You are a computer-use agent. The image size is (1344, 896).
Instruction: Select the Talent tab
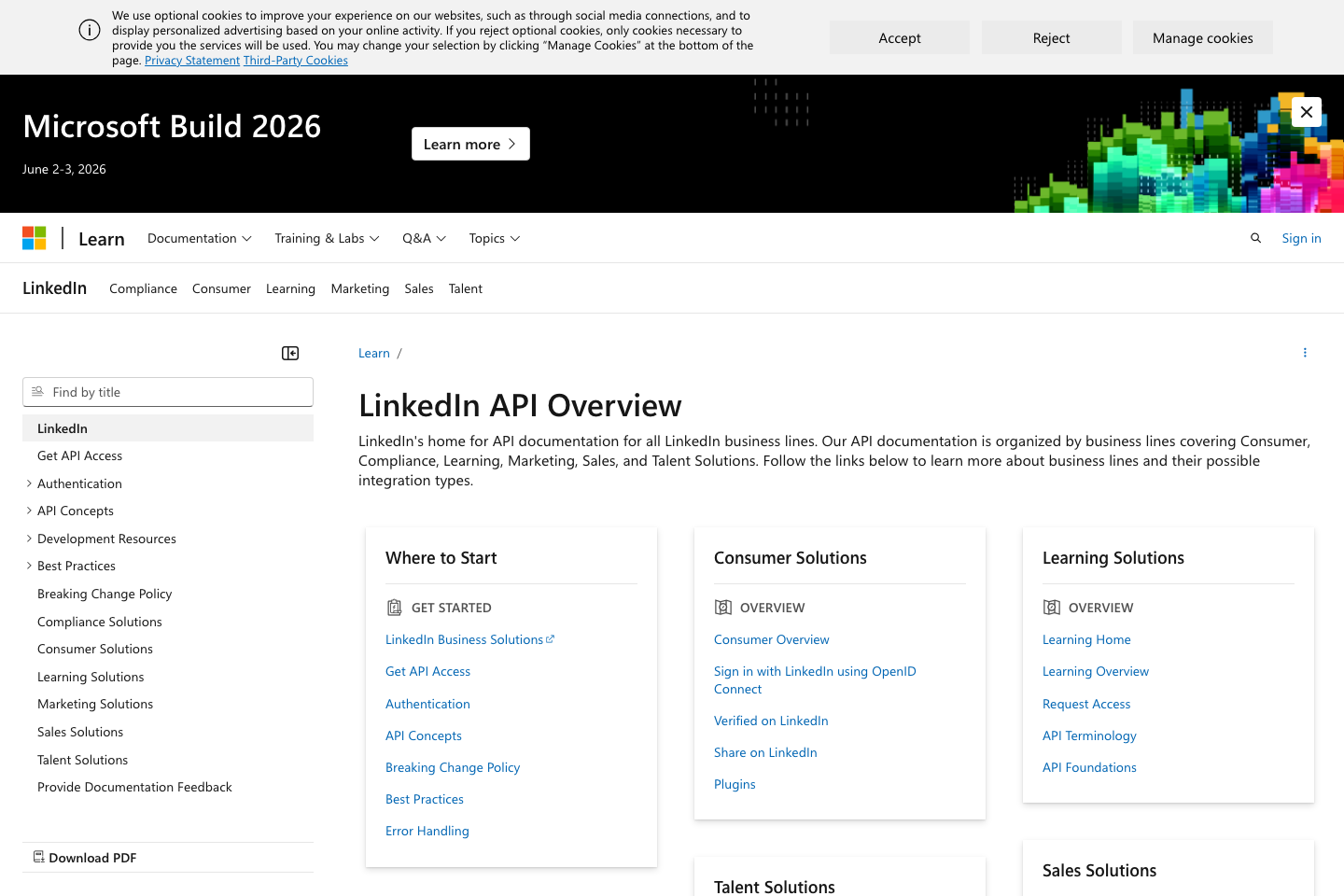465,288
